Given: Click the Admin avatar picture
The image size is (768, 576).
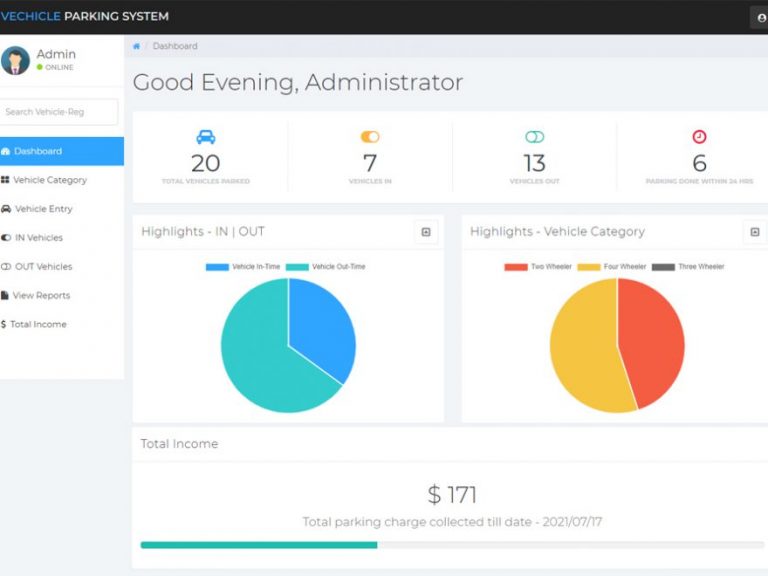Looking at the screenshot, I should (x=15, y=60).
